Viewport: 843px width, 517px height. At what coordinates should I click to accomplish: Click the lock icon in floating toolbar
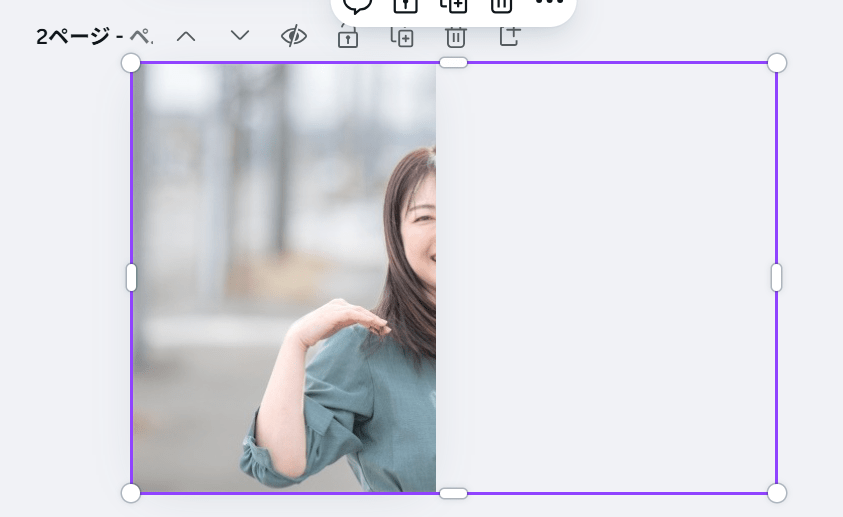tap(405, 5)
